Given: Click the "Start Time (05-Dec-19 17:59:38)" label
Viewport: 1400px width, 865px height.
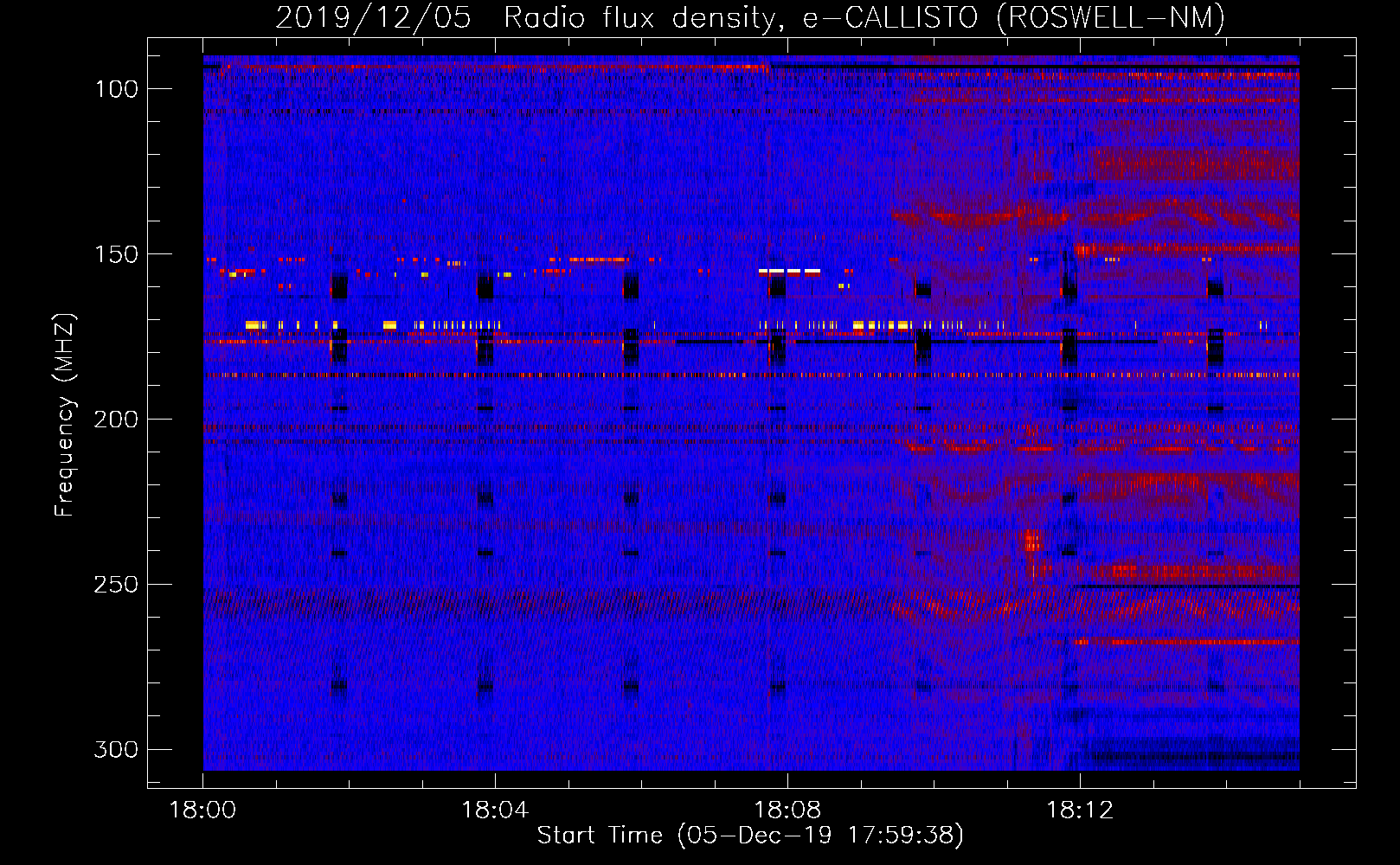Looking at the screenshot, I should click(750, 836).
